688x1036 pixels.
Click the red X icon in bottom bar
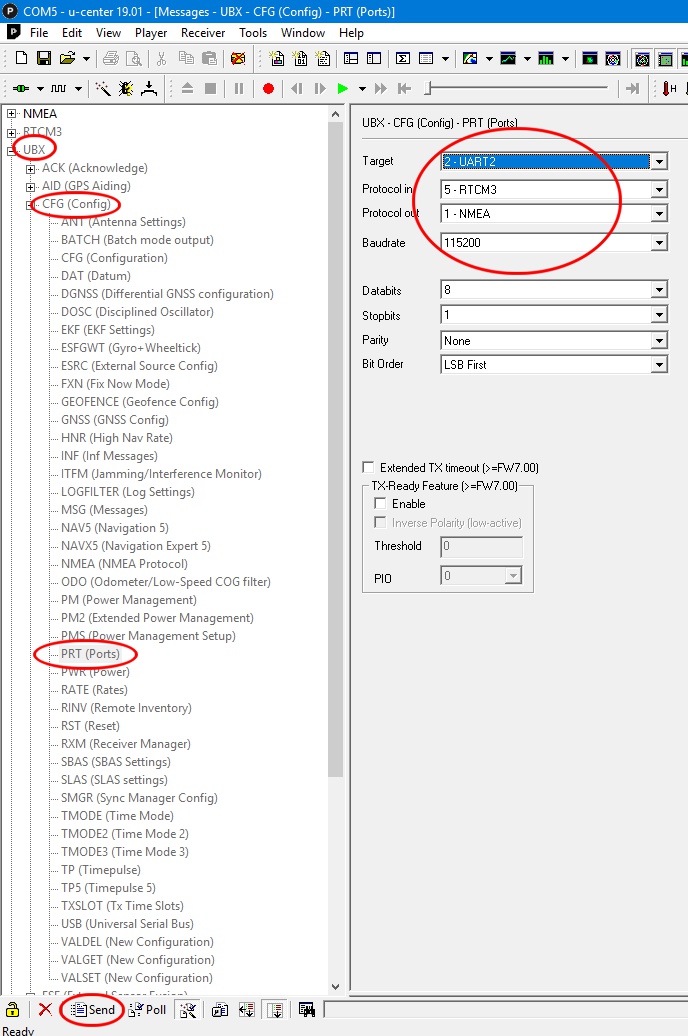click(x=45, y=1010)
